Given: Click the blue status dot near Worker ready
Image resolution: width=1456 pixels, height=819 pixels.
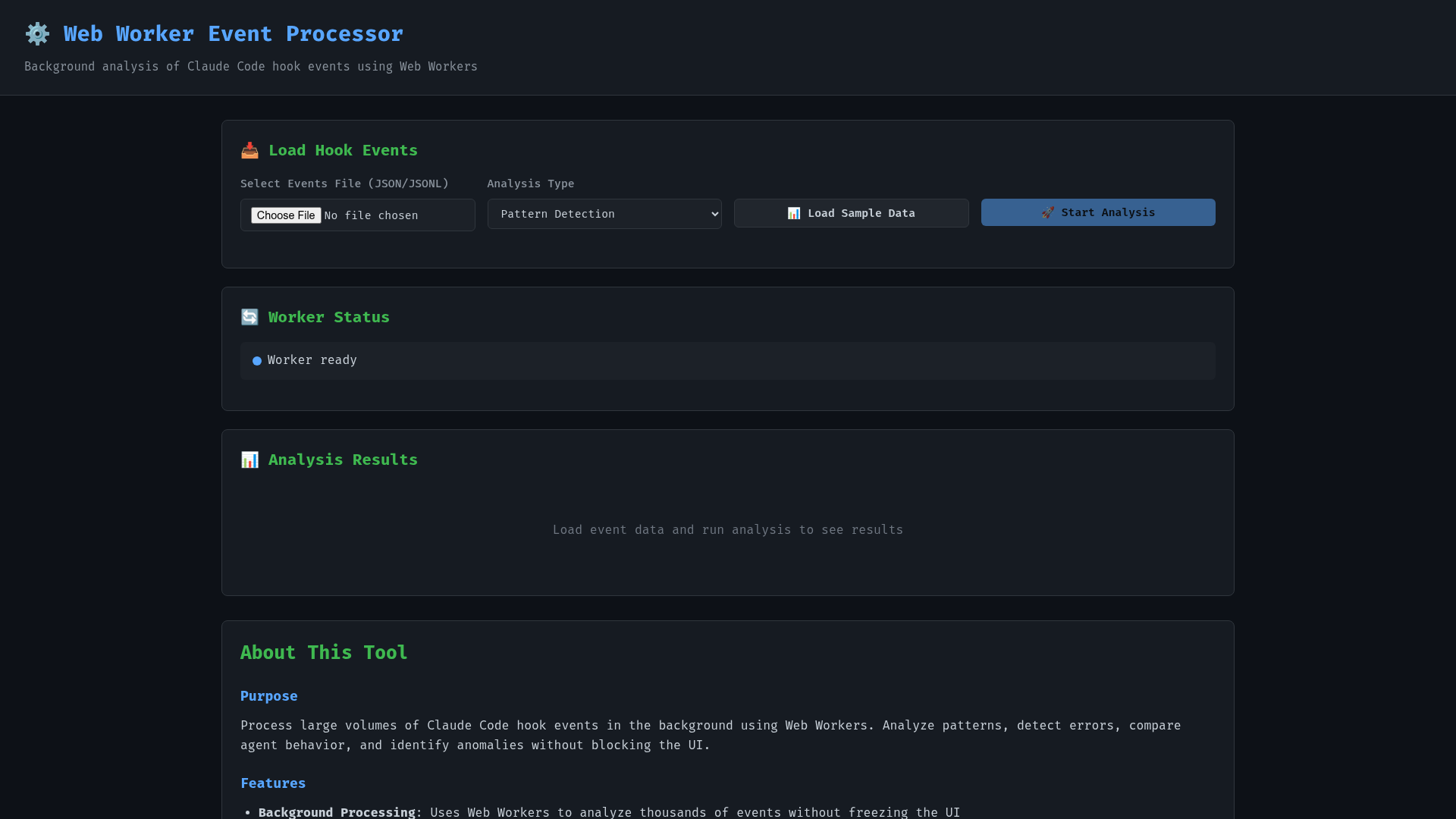Looking at the screenshot, I should pyautogui.click(x=257, y=361).
